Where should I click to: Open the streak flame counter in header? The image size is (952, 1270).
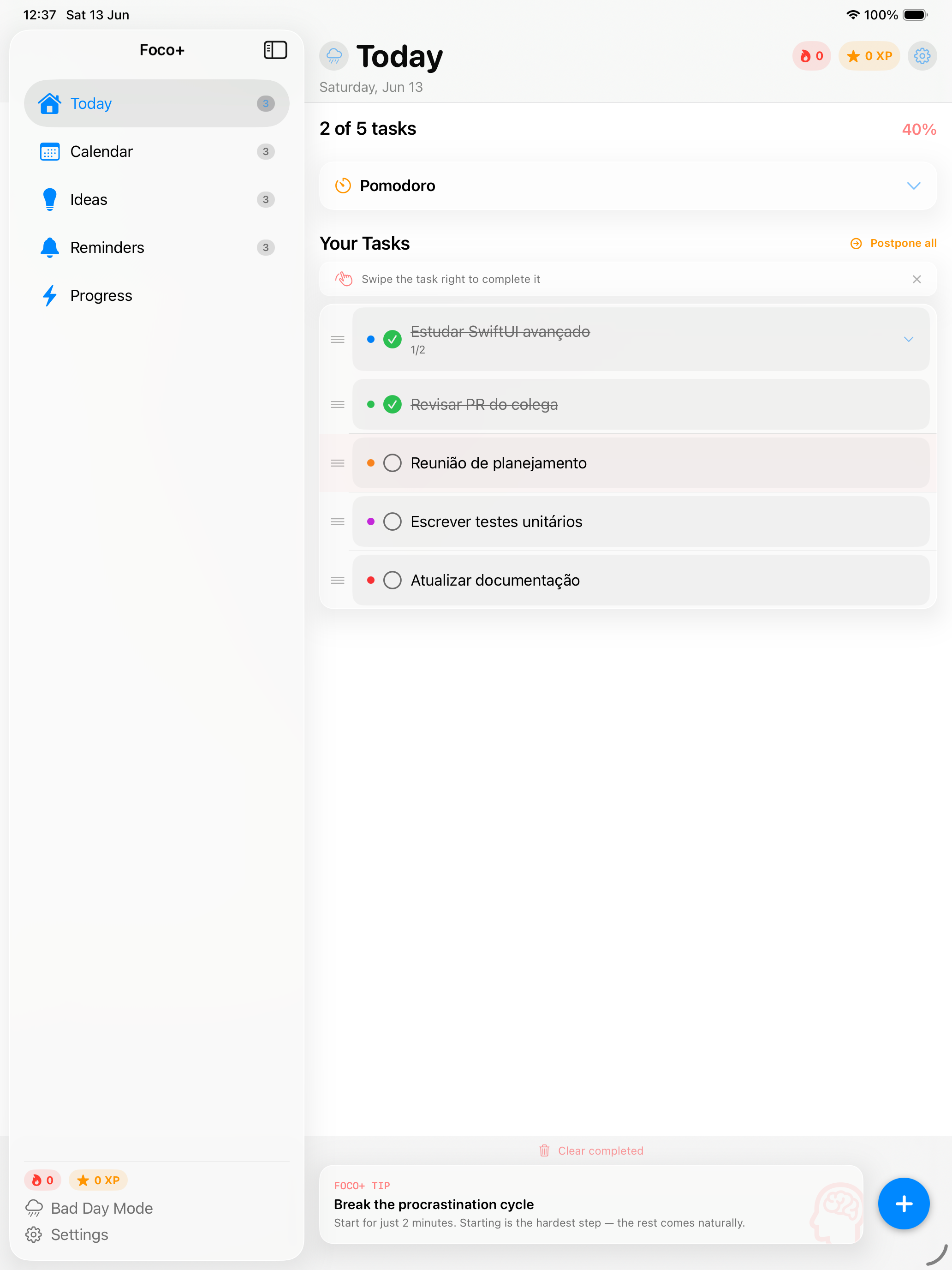click(x=811, y=56)
